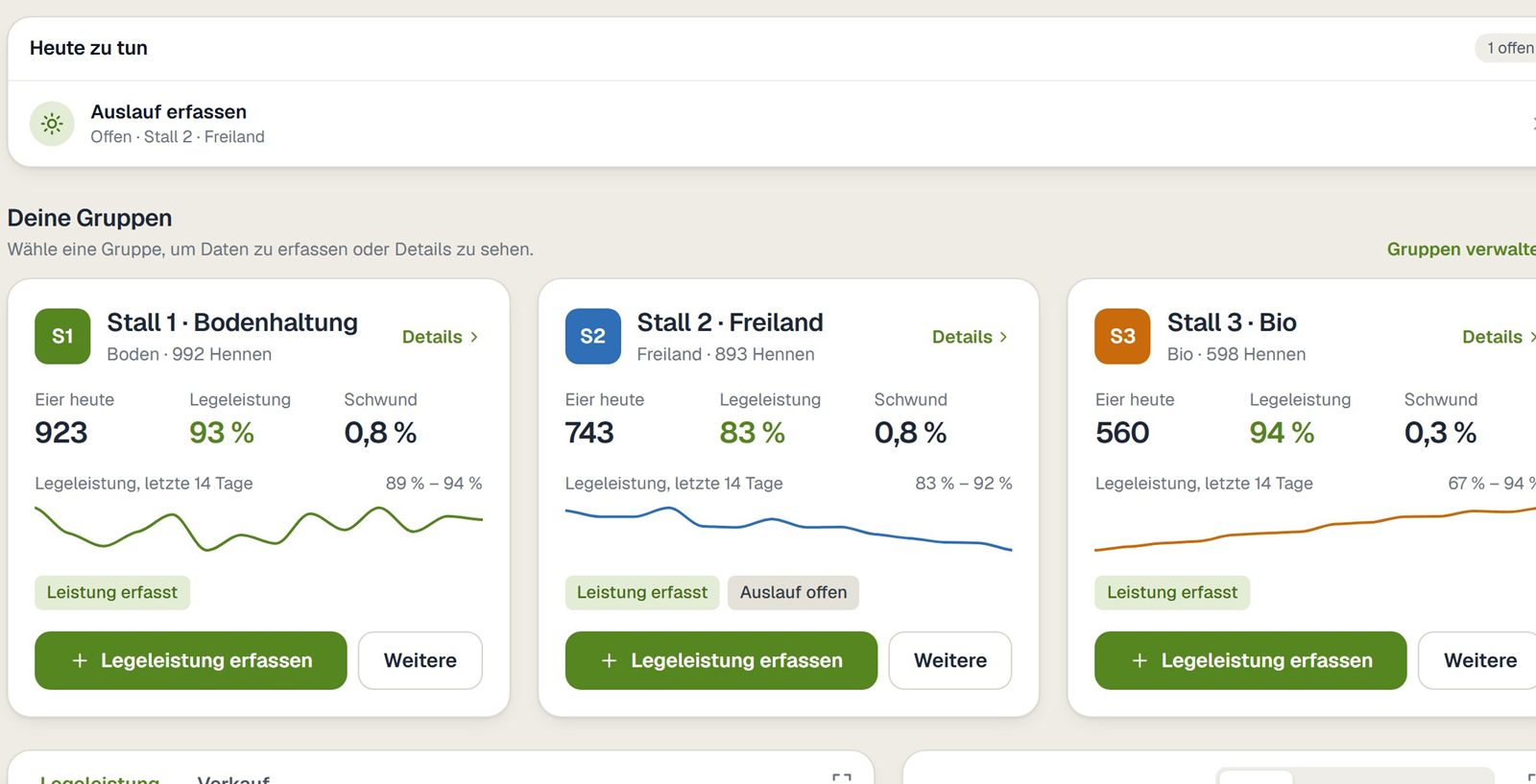Click the blue S2 group badge

pos(592,336)
